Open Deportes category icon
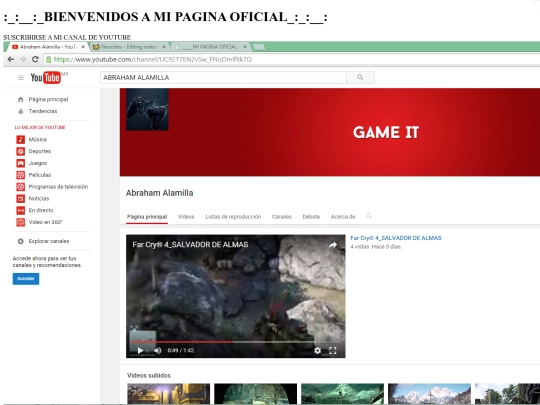 point(21,151)
